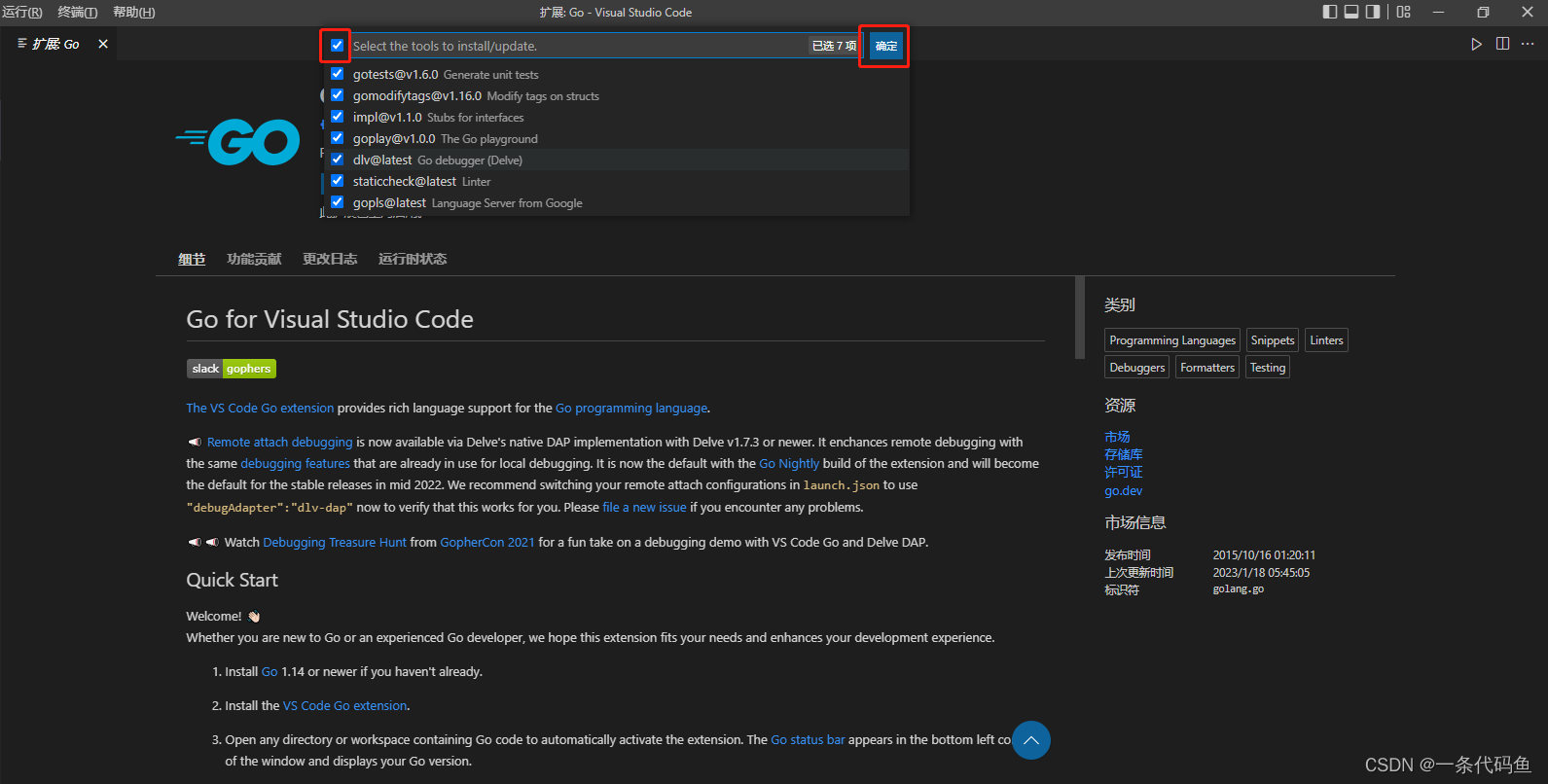Open the 帮助(H) menu

[x=134, y=12]
